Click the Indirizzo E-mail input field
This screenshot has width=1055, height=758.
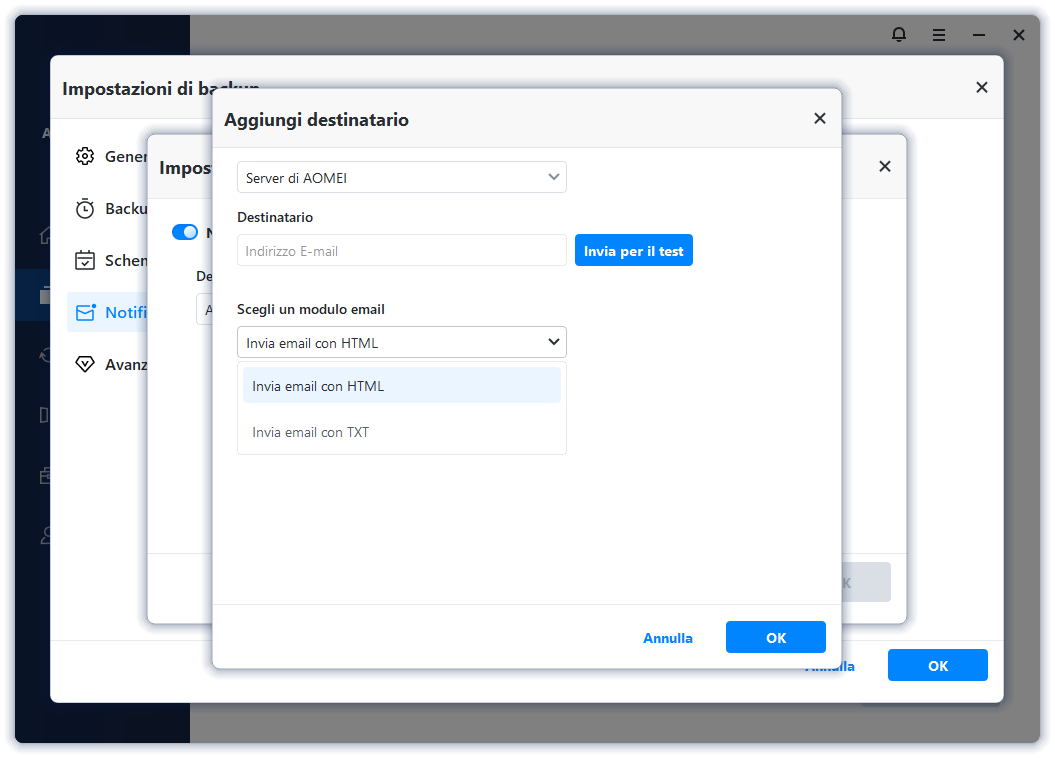click(x=402, y=251)
